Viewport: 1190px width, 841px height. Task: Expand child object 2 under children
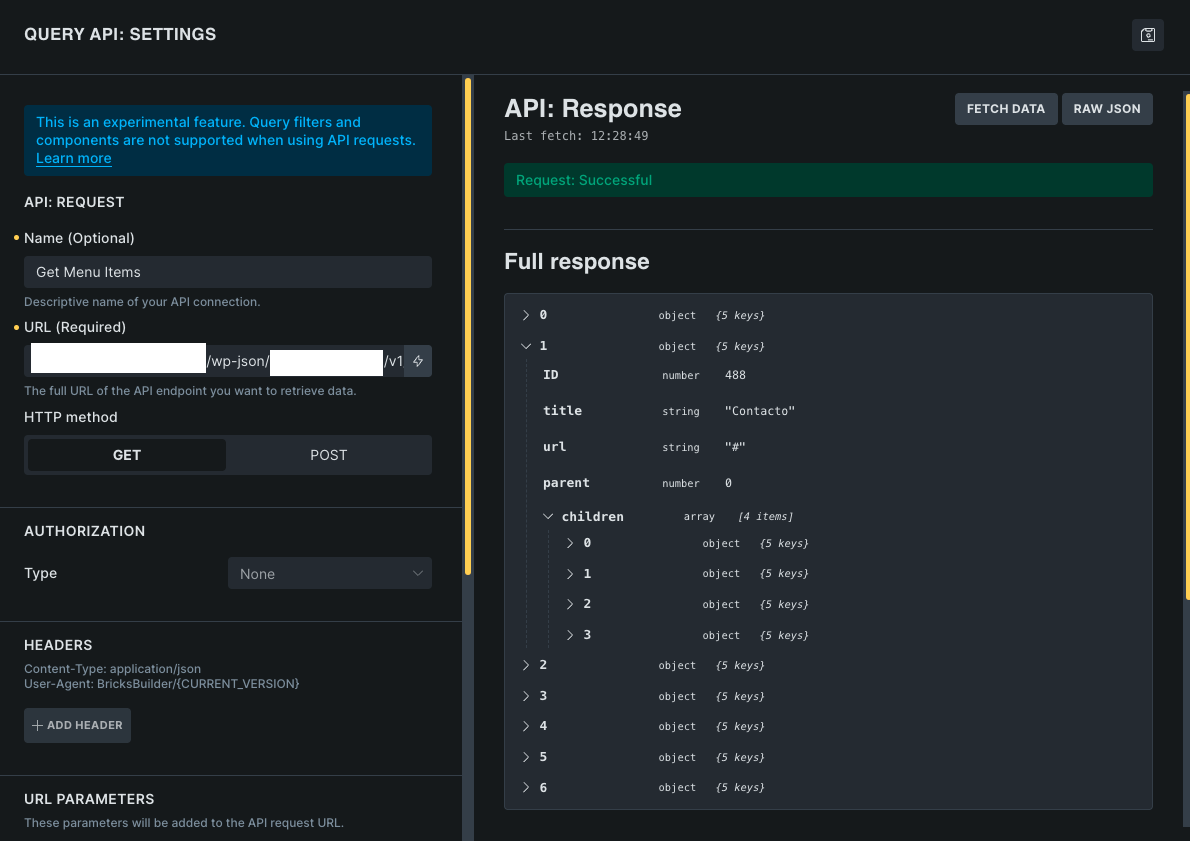(570, 604)
